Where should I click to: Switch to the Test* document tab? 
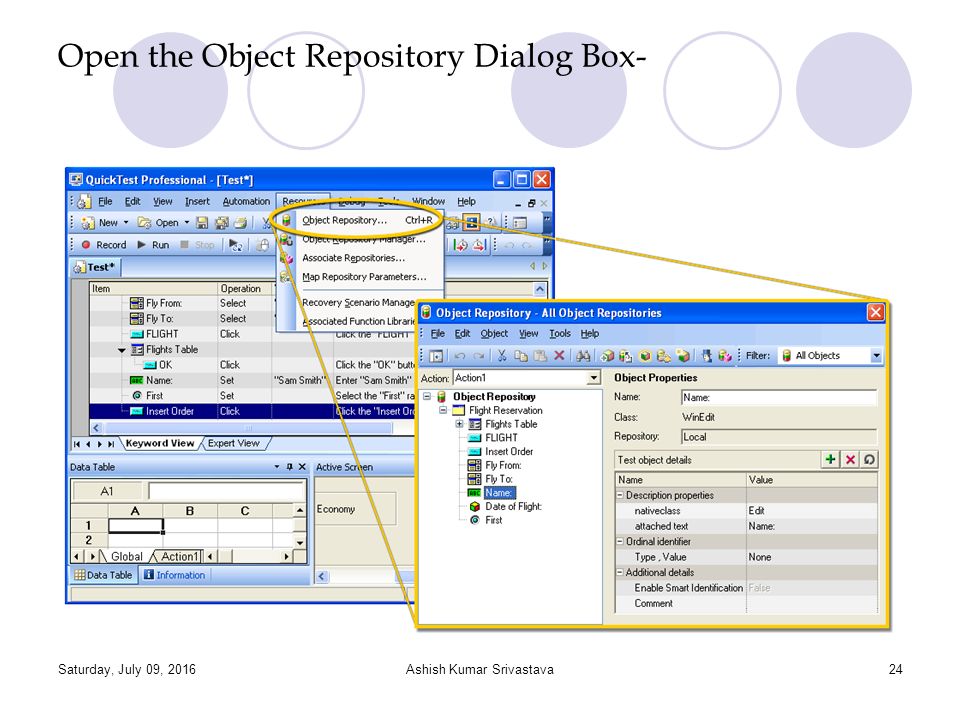[x=96, y=267]
